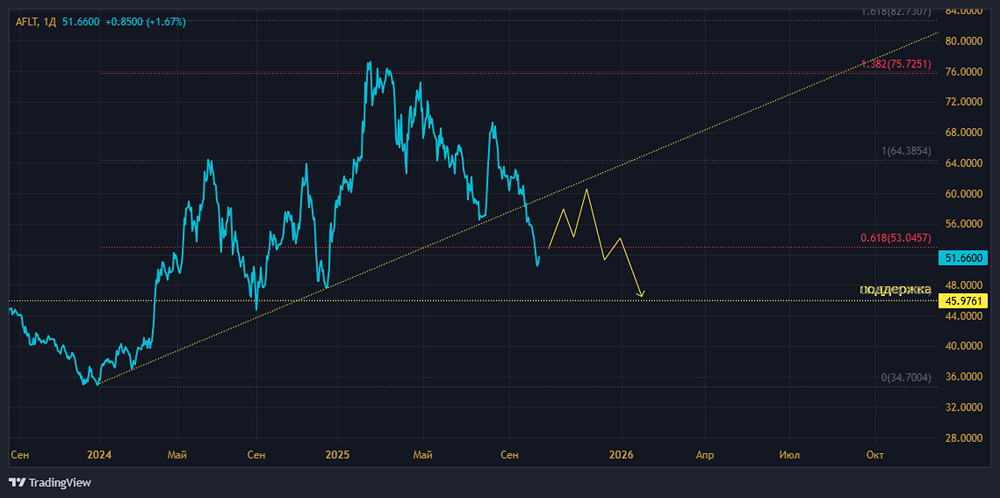Click the TradingView logo

(50, 482)
